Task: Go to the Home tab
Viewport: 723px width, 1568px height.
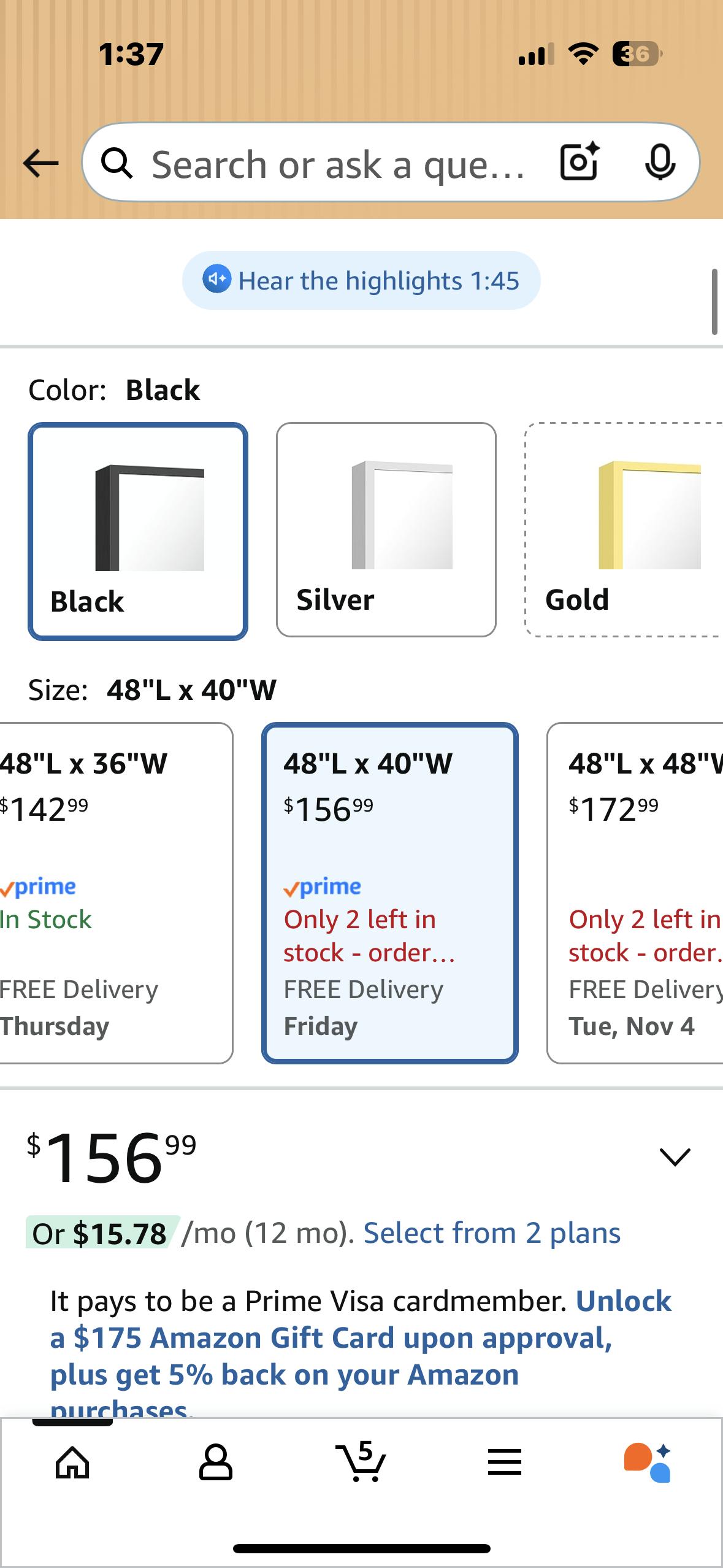Action: tap(72, 1462)
